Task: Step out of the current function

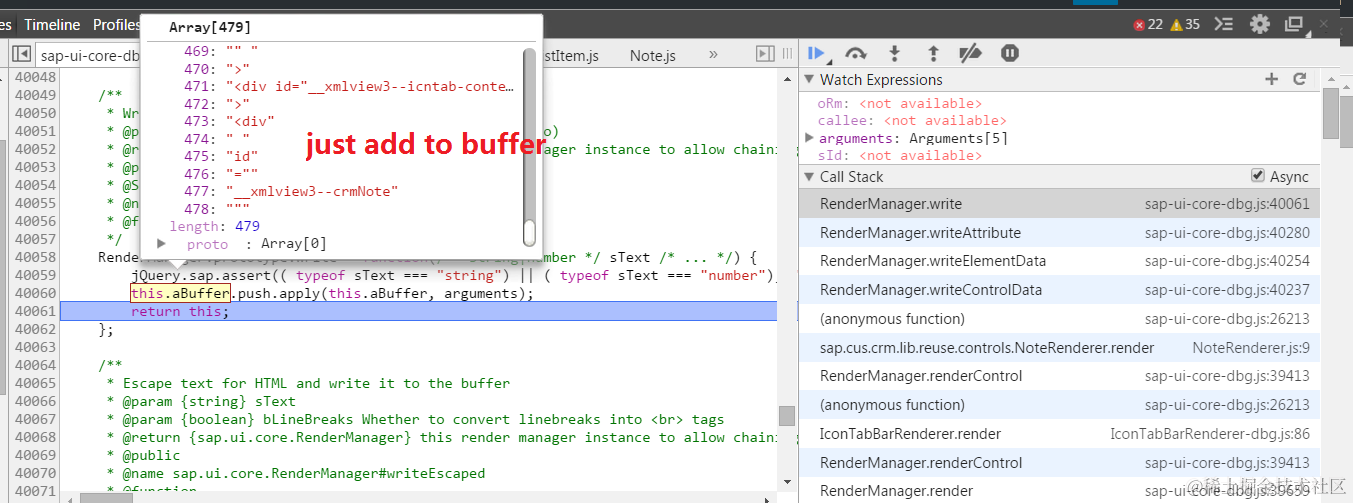Action: tap(932, 54)
